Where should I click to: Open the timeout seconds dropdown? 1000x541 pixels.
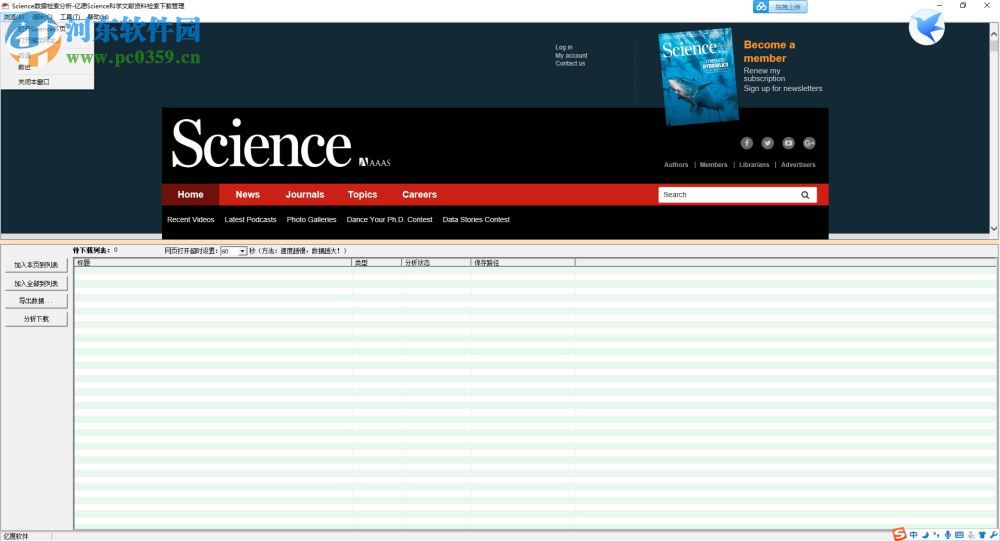pyautogui.click(x=242, y=251)
